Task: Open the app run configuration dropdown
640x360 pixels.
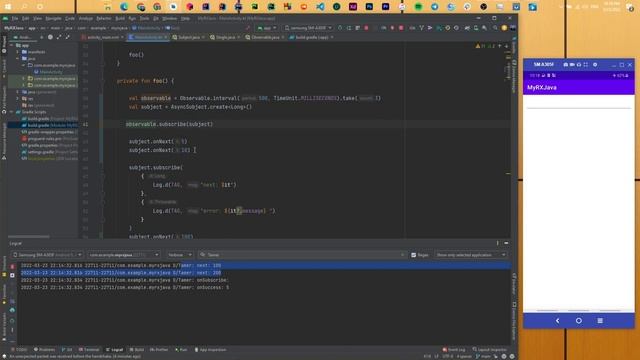Action: click(x=267, y=28)
